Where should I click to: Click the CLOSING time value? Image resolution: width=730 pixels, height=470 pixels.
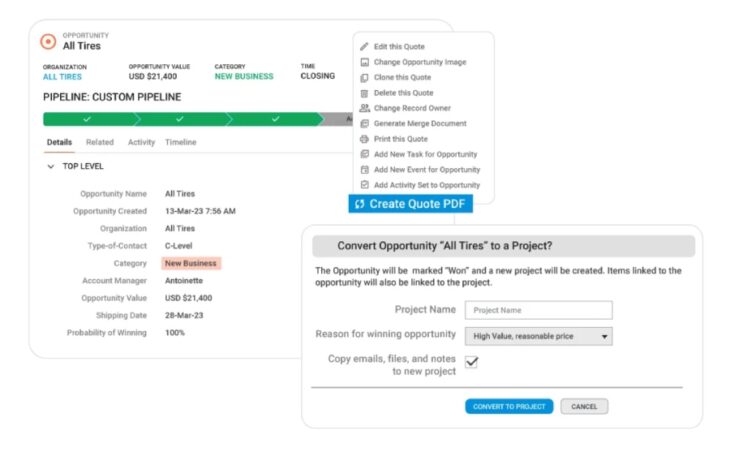coord(318,76)
